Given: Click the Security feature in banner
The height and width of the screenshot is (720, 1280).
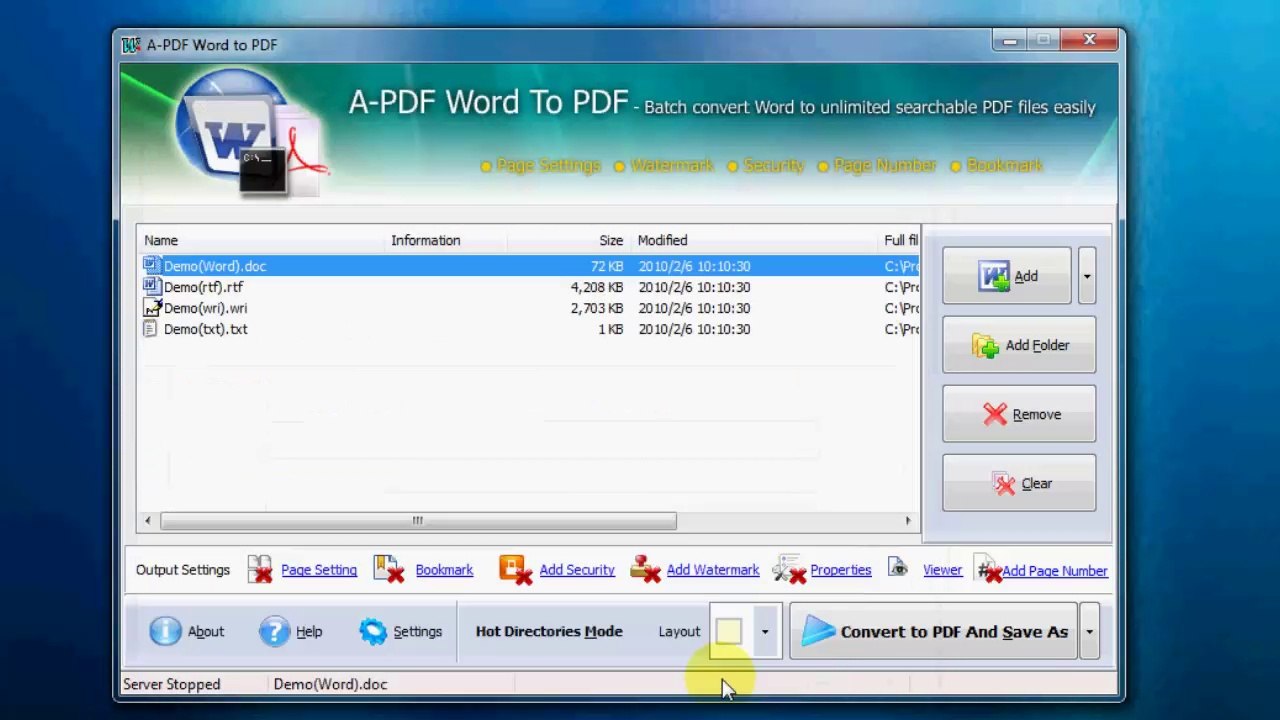Looking at the screenshot, I should pos(765,165).
